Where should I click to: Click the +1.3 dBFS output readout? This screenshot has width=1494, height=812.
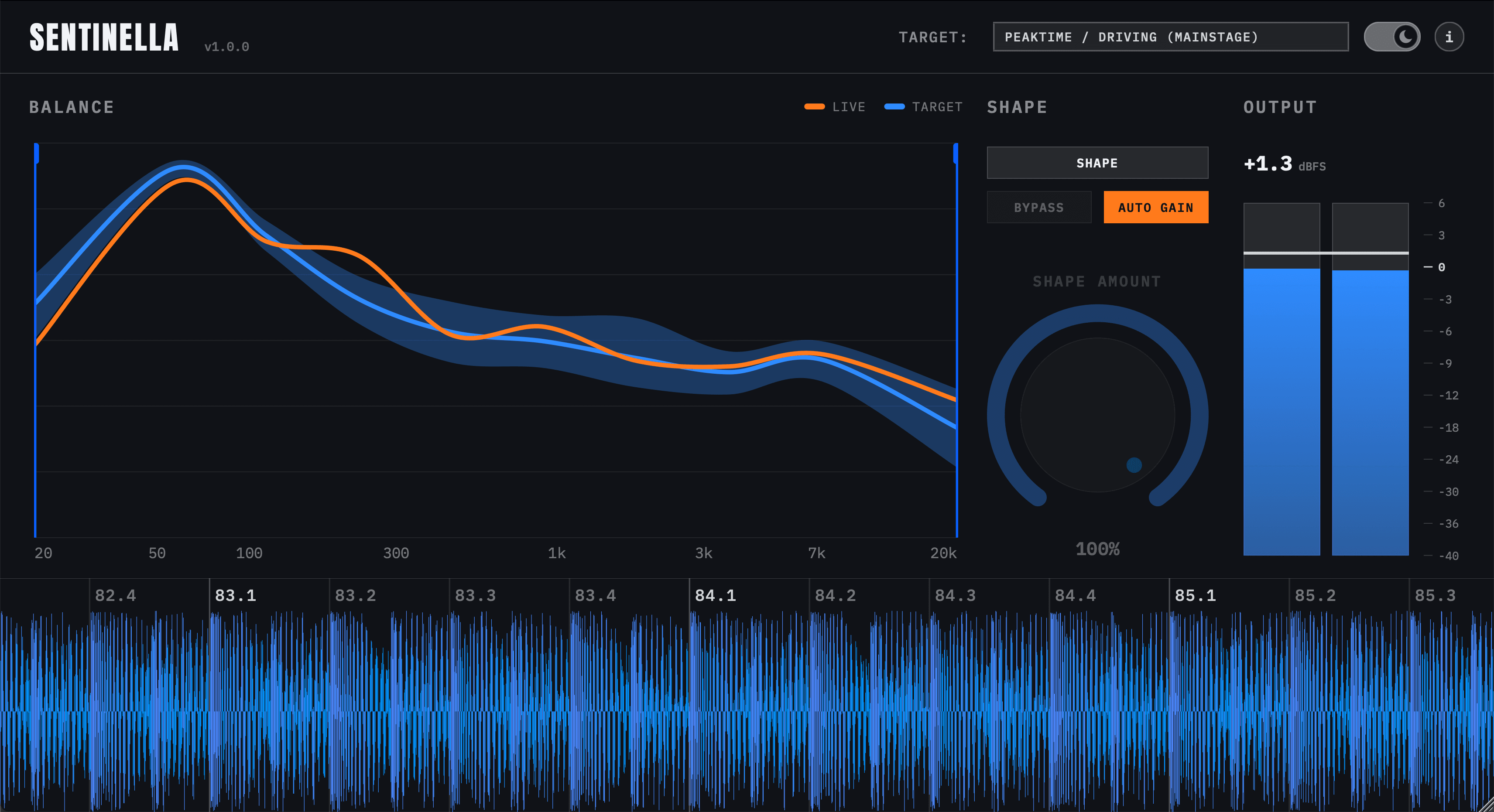click(x=1285, y=164)
